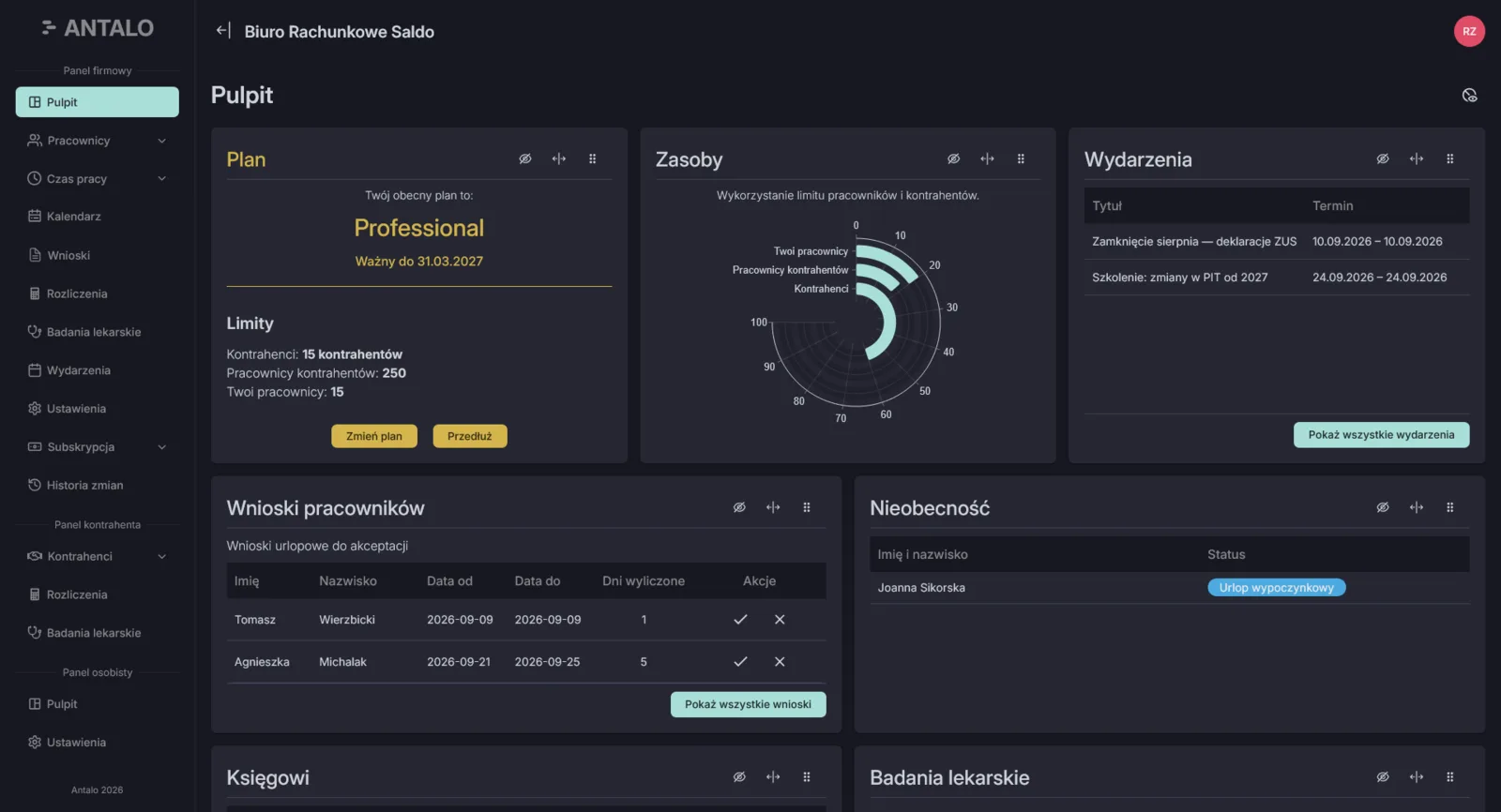Click the Kontrahenci arc in Zasoby chart
This screenshot has height=812, width=1501.
click(x=888, y=323)
